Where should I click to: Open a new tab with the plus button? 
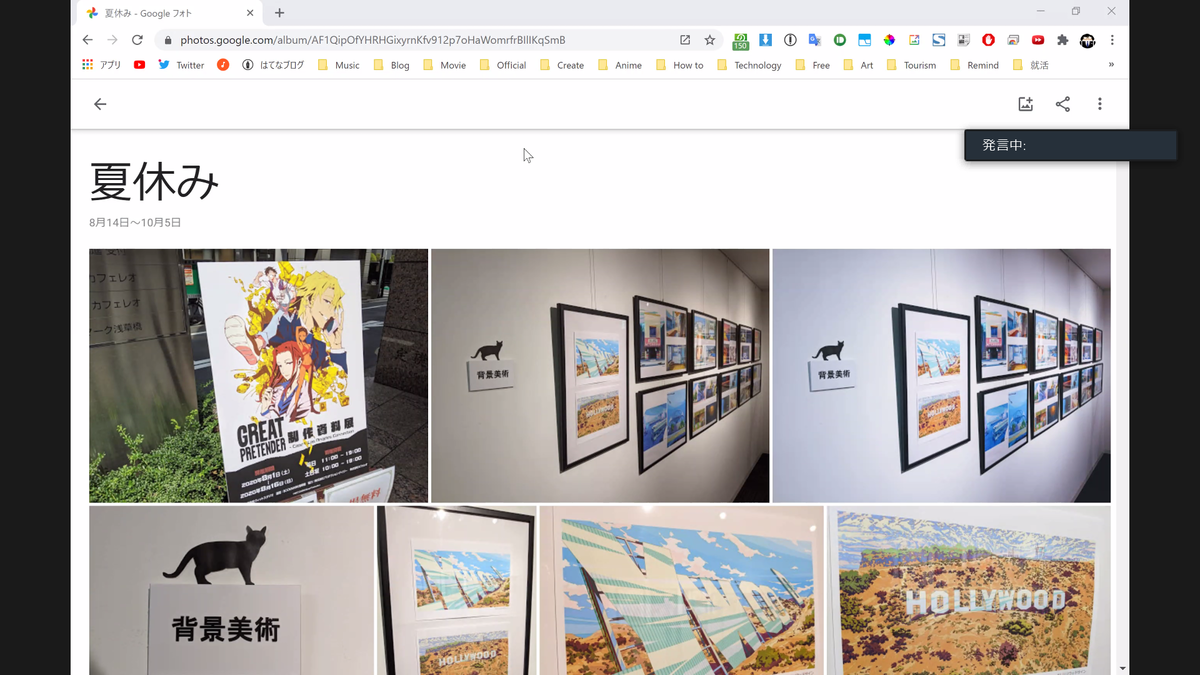[279, 13]
